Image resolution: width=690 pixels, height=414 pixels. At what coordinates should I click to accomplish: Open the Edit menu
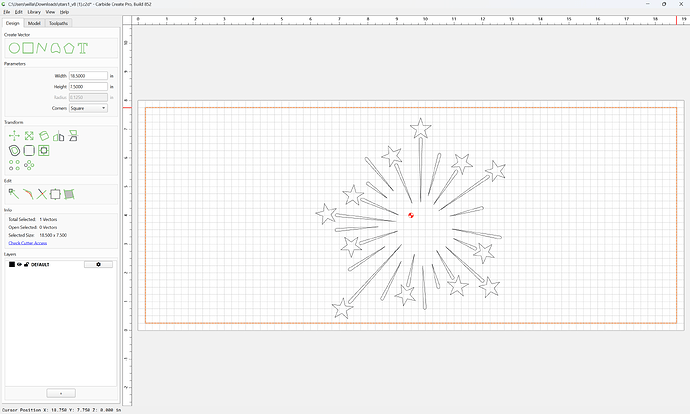[x=18, y=12]
